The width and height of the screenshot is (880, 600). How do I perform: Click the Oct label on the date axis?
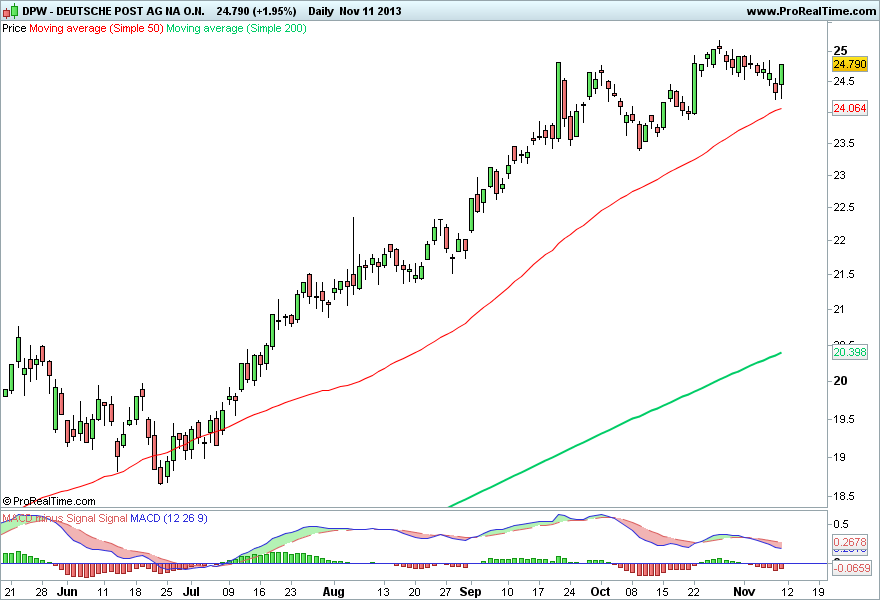[601, 592]
